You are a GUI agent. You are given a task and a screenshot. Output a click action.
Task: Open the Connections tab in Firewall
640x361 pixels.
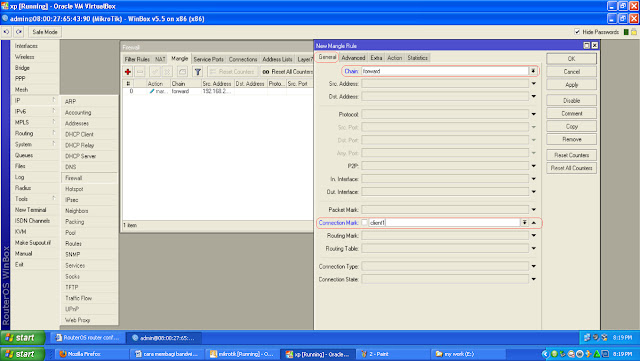click(x=243, y=59)
